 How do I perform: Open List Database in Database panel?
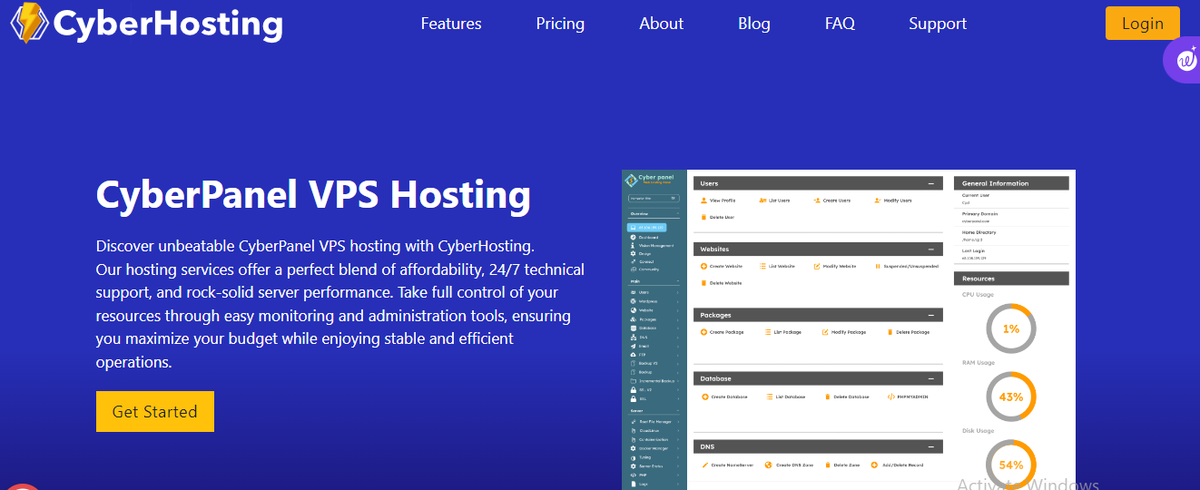(785, 397)
